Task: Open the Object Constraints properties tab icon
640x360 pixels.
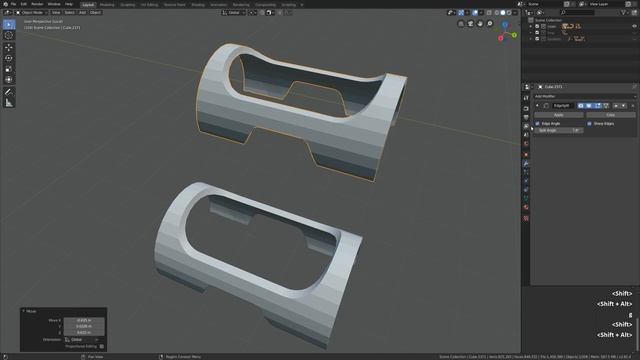Action: click(526, 190)
